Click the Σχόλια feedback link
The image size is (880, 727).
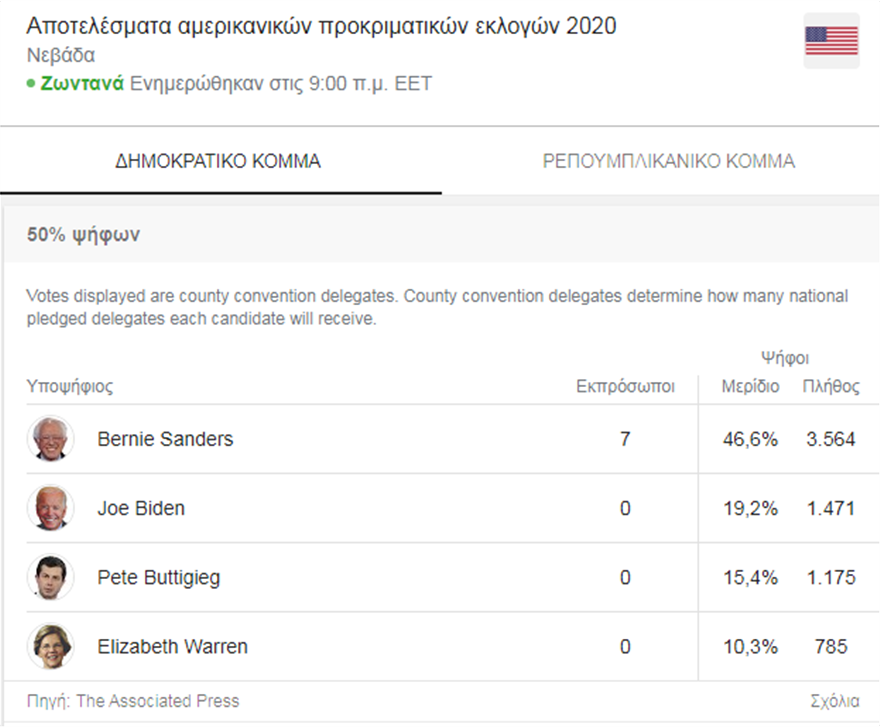click(x=835, y=701)
